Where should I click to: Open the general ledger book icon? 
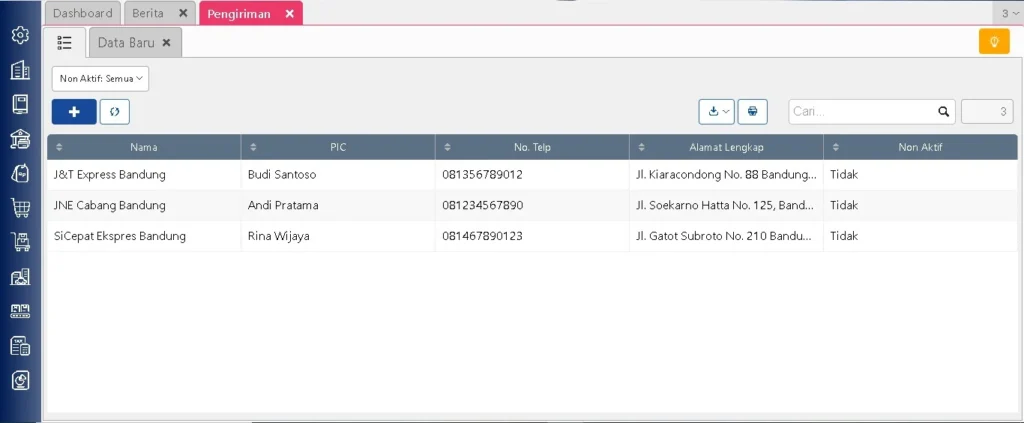(x=21, y=104)
